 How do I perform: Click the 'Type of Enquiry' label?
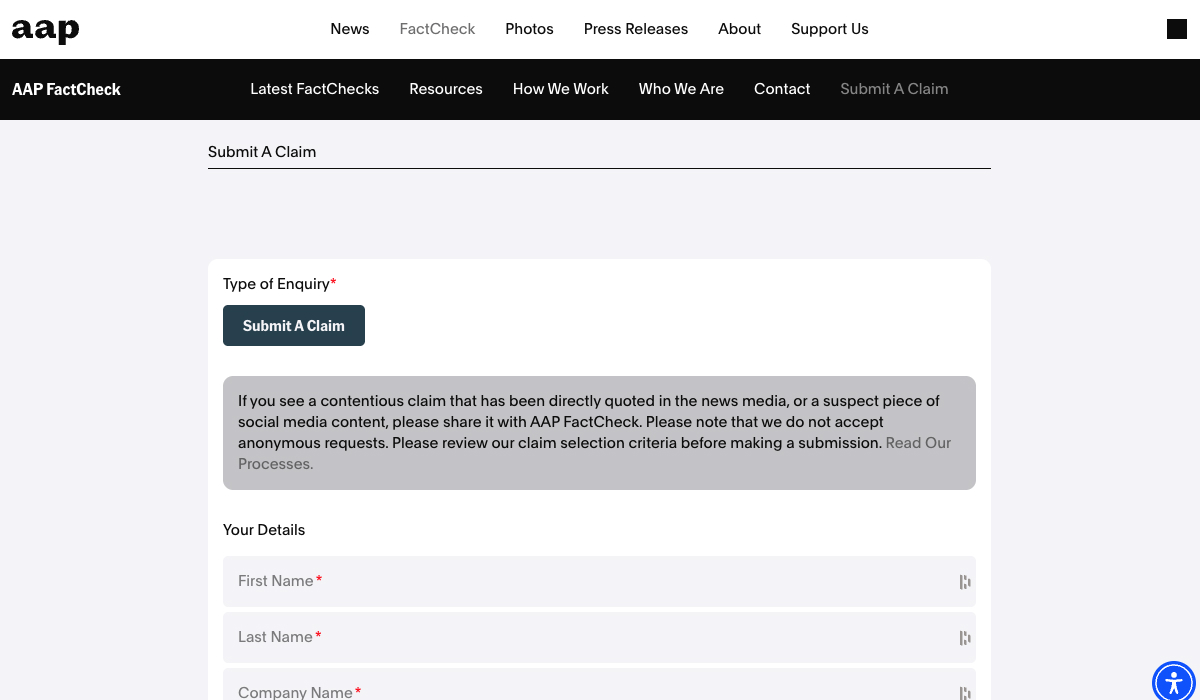(279, 284)
